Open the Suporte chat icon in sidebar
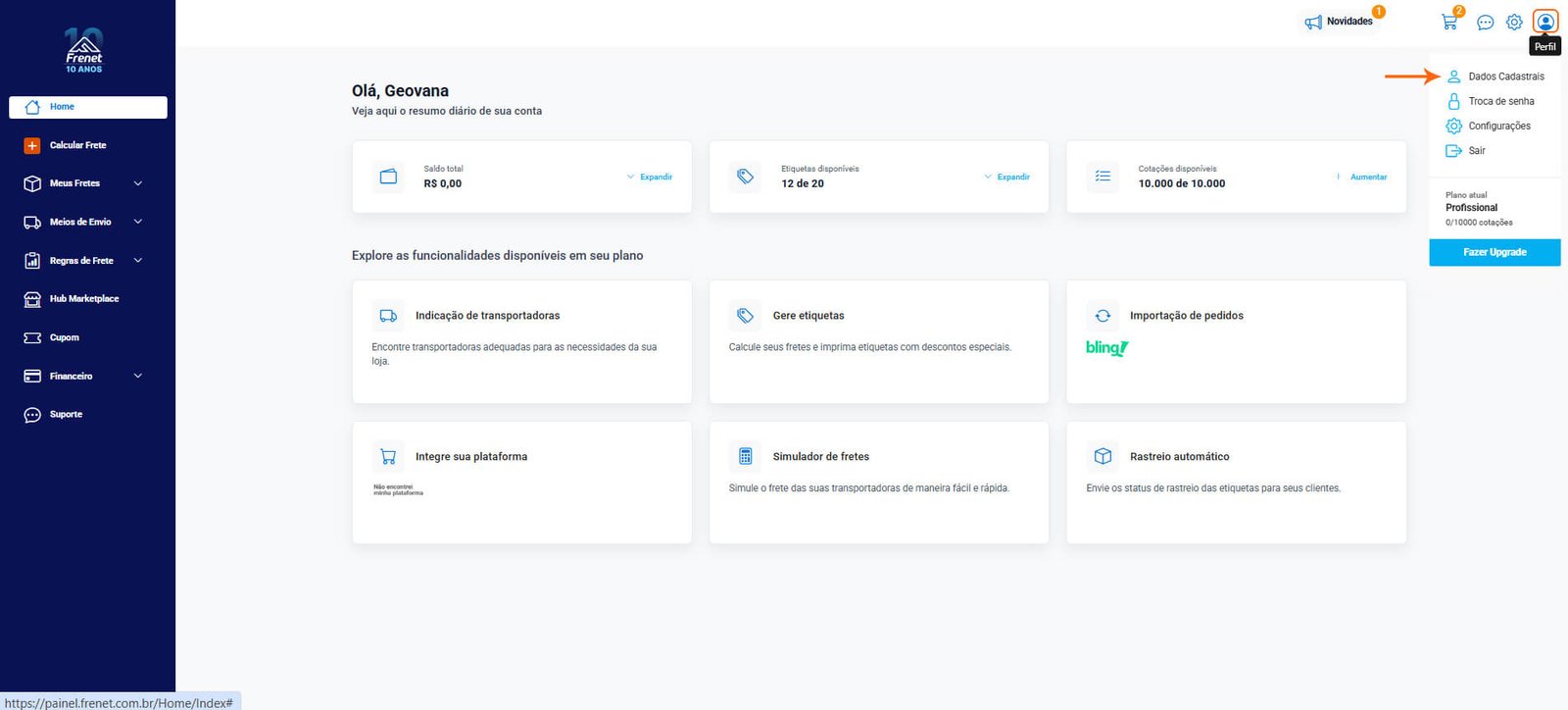Image resolution: width=1568 pixels, height=710 pixels. point(32,415)
